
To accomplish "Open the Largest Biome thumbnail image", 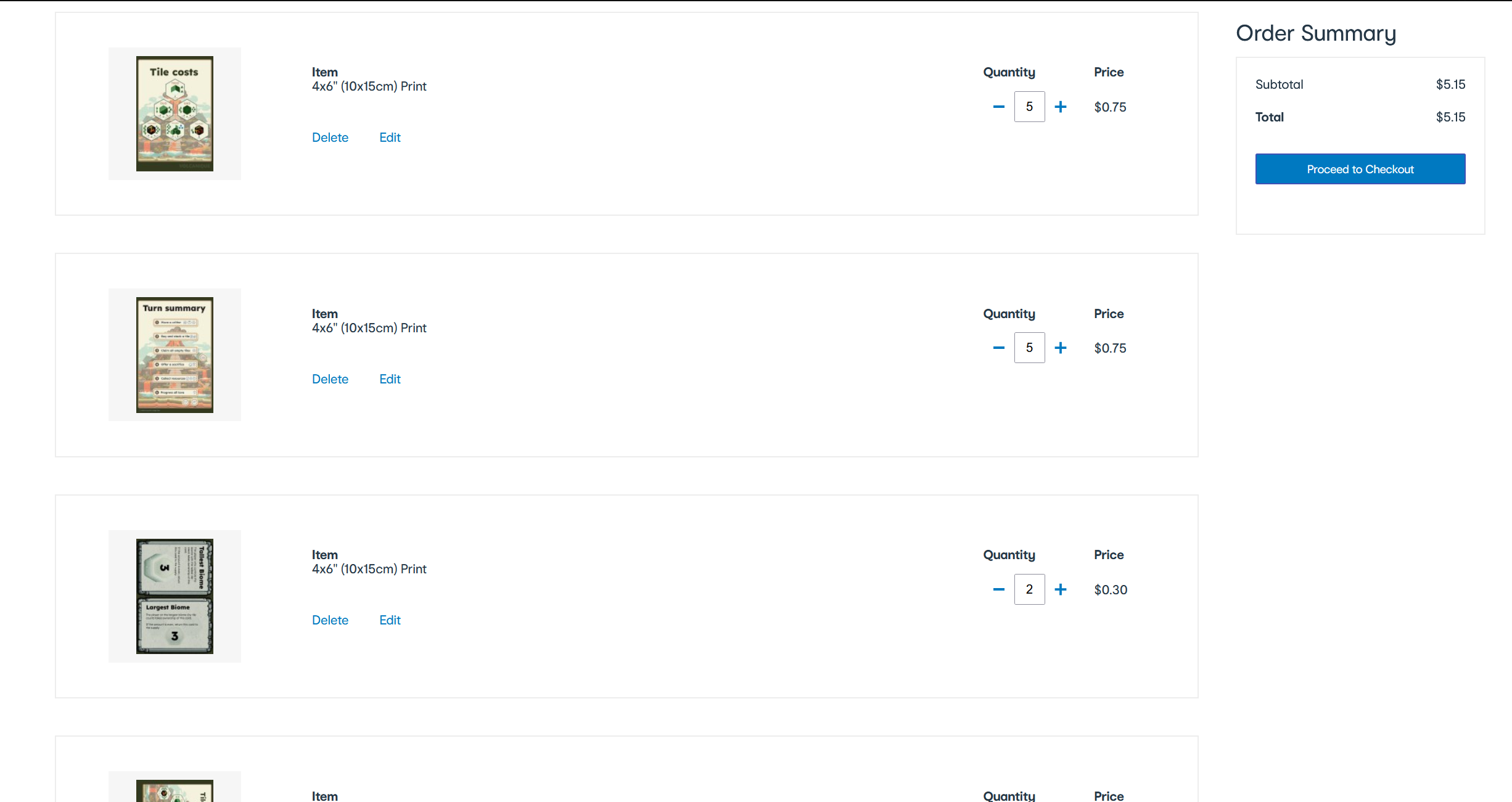I will [175, 596].
